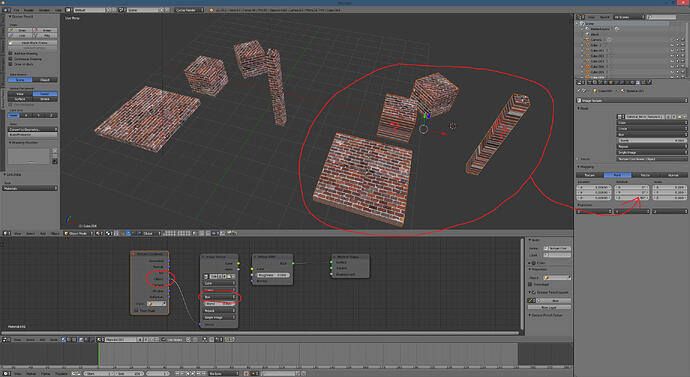Open the Window menu
This screenshot has width=690, height=377.
tap(44, 10)
